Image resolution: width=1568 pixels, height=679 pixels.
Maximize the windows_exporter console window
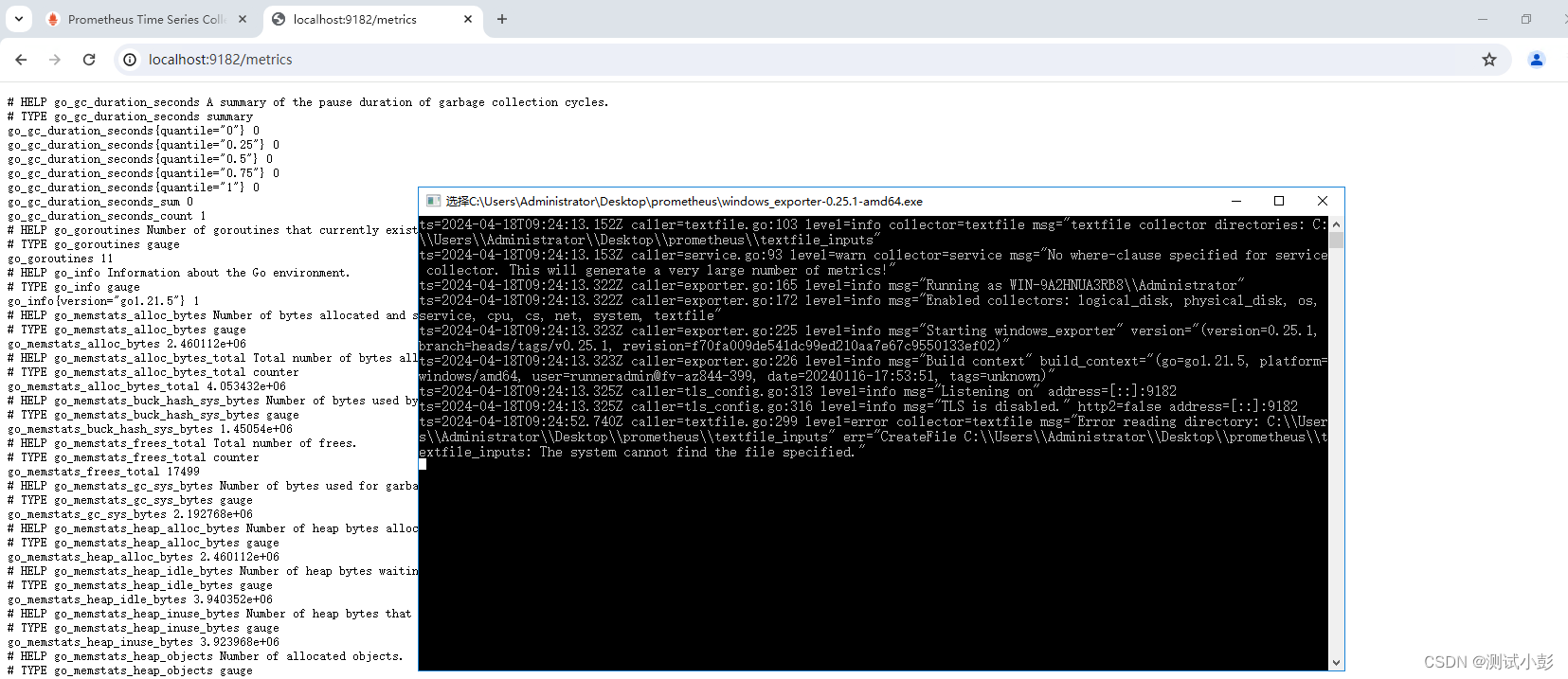pos(1279,201)
